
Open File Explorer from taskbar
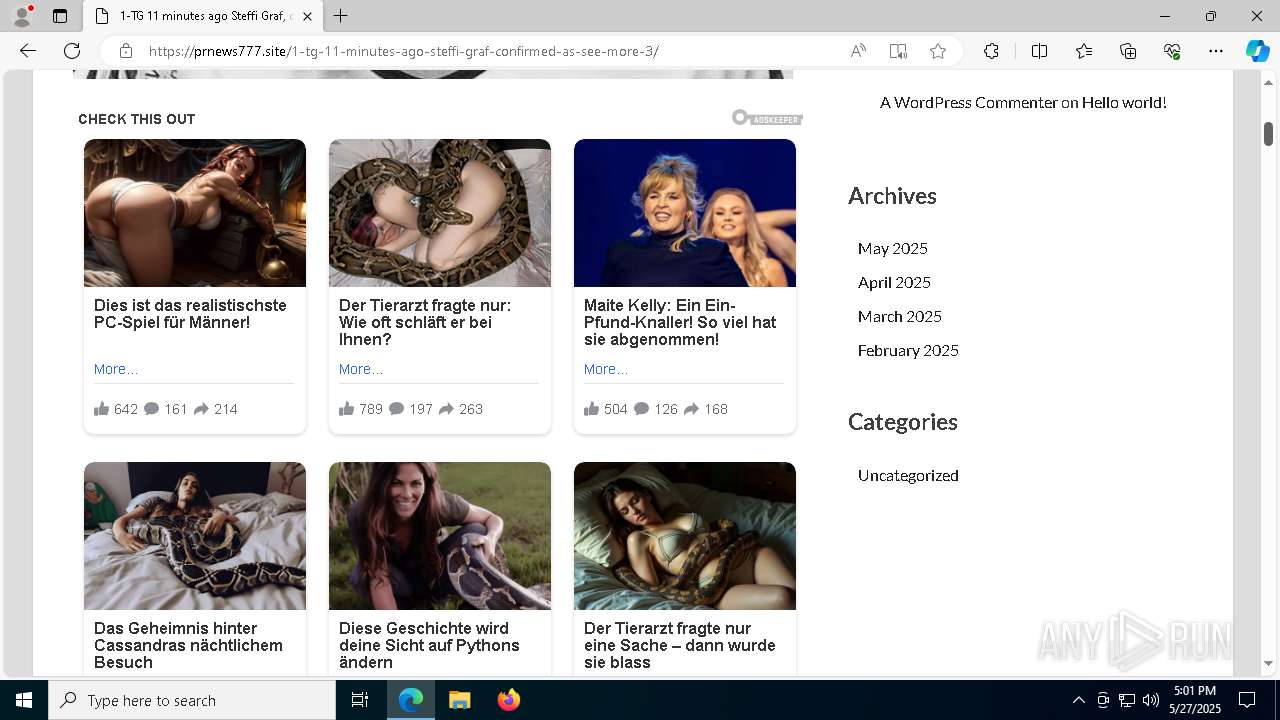[459, 700]
